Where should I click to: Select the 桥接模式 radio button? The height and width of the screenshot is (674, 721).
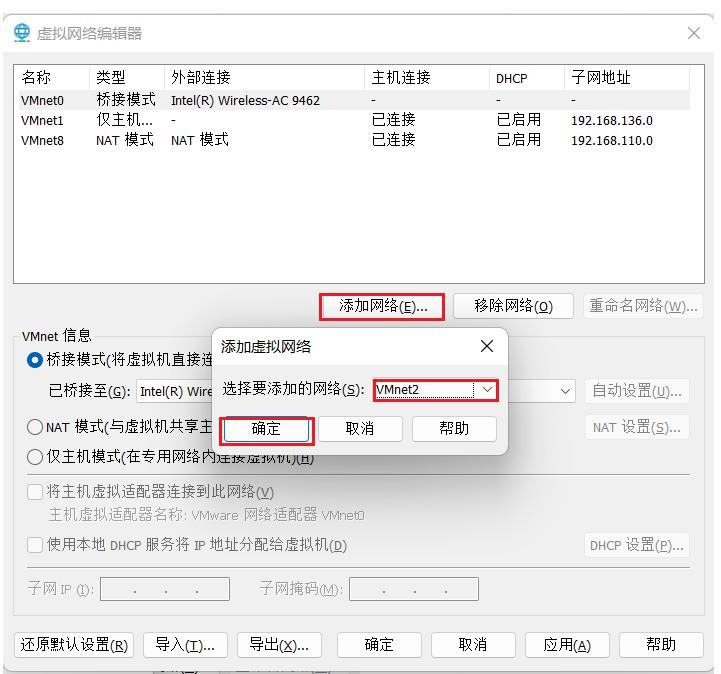(x=35, y=360)
